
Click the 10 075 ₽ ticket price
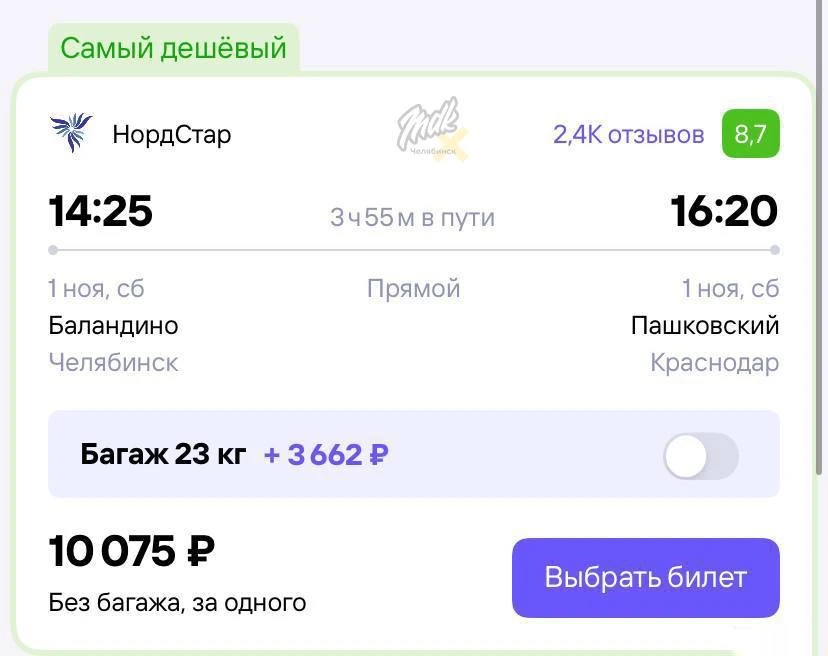132,551
